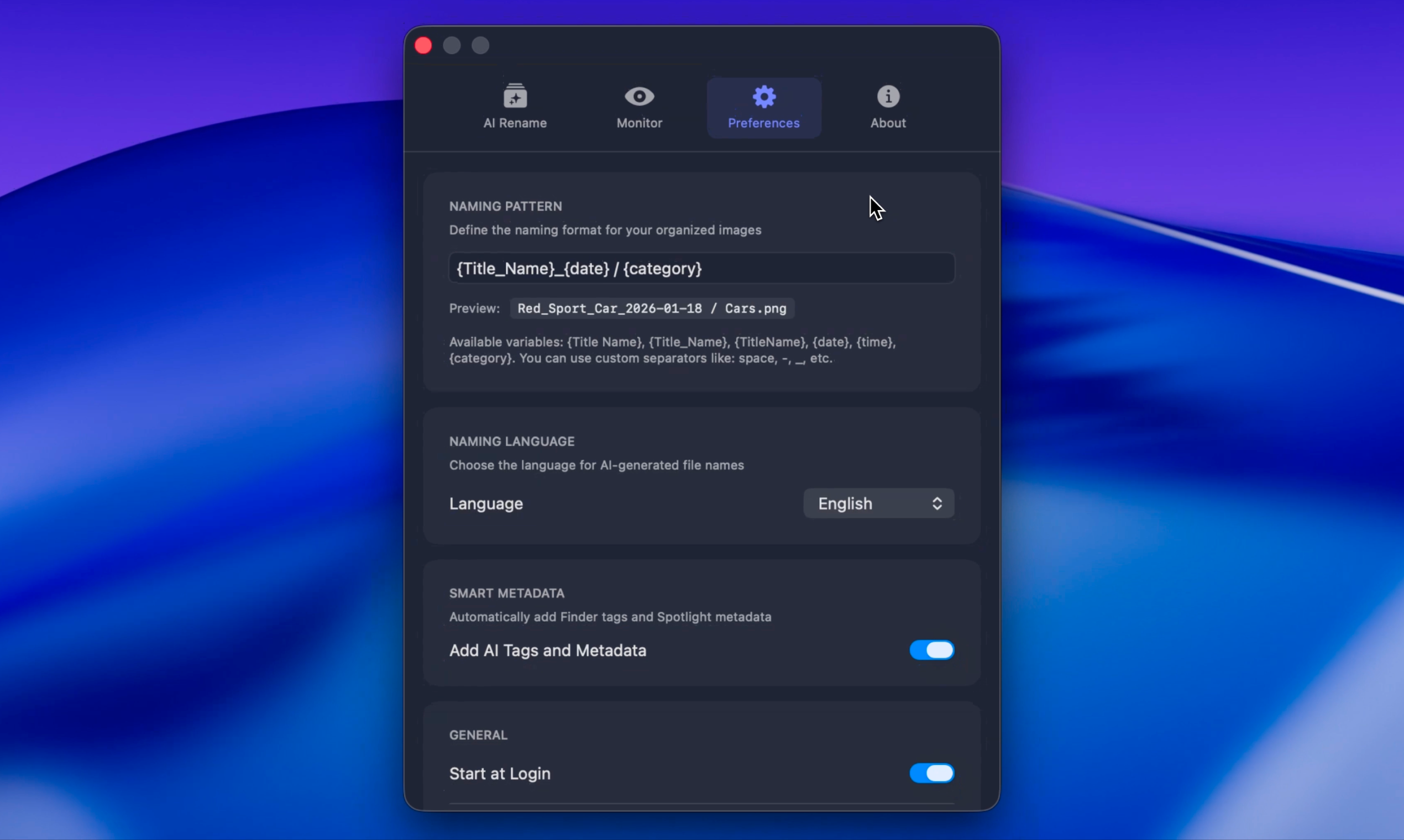Click the gray zoom window button
Image resolution: width=1404 pixels, height=840 pixels.
click(x=481, y=45)
